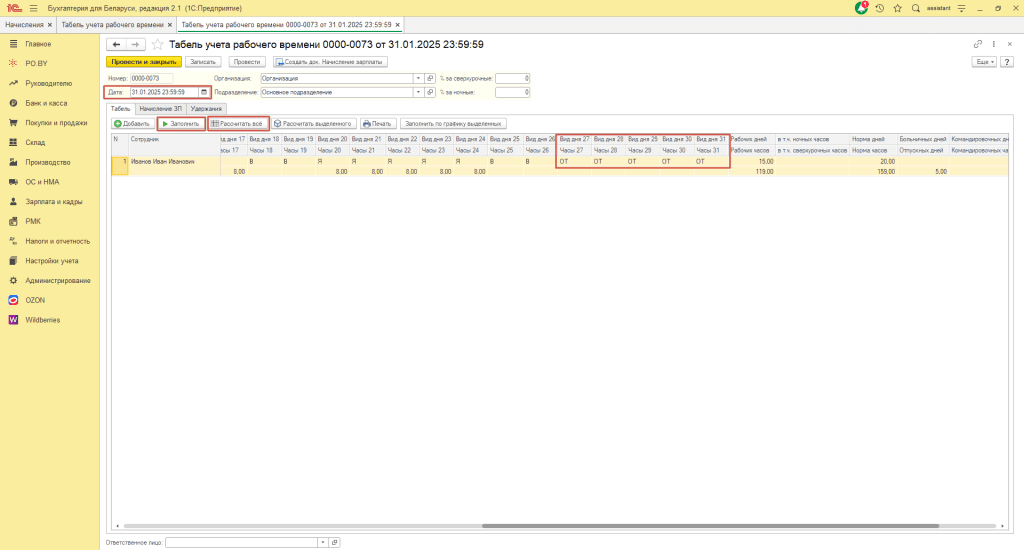Switch to Начисления window tab
Image resolution: width=1024 pixels, height=550 pixels.
(x=24, y=25)
